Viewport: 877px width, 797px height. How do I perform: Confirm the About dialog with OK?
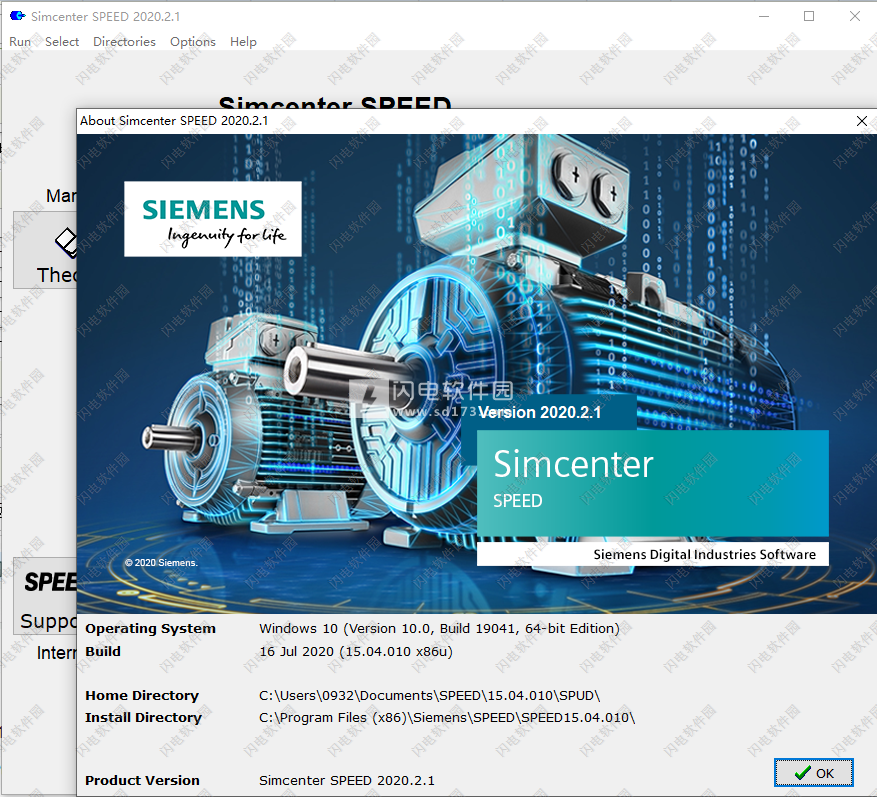point(814,772)
